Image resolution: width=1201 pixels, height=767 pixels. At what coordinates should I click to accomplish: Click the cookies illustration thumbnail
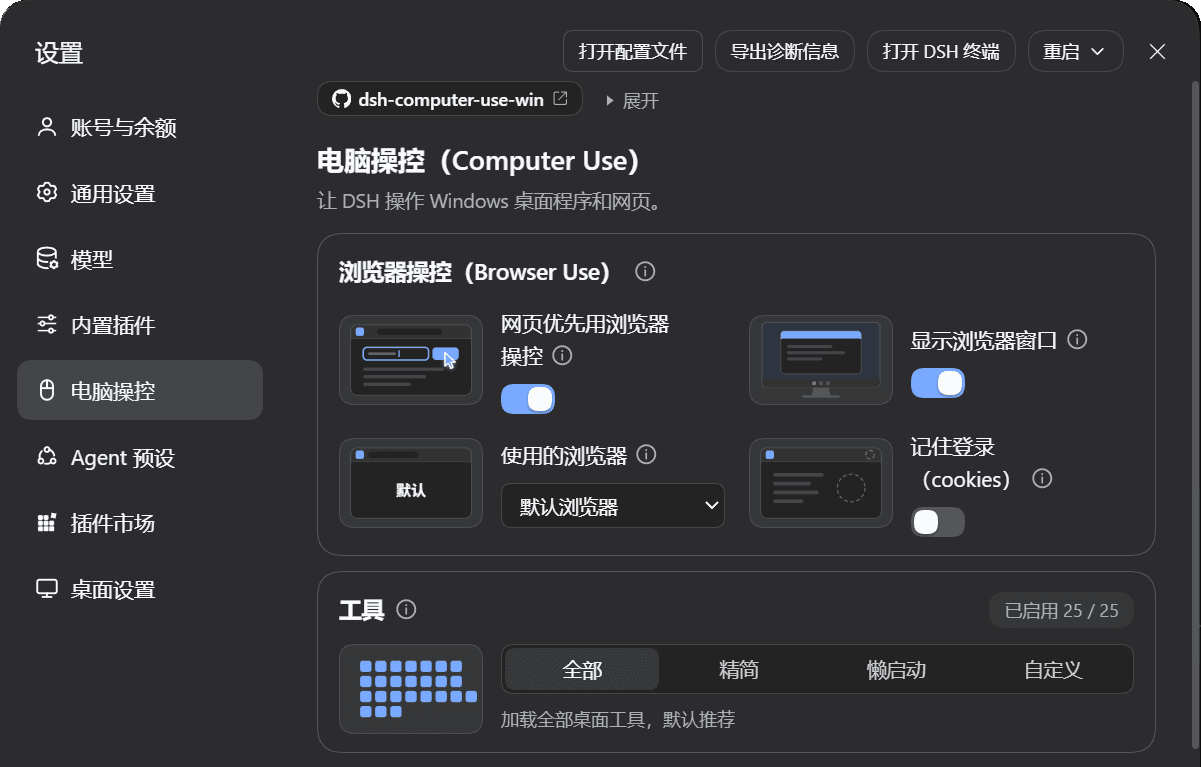(821, 483)
